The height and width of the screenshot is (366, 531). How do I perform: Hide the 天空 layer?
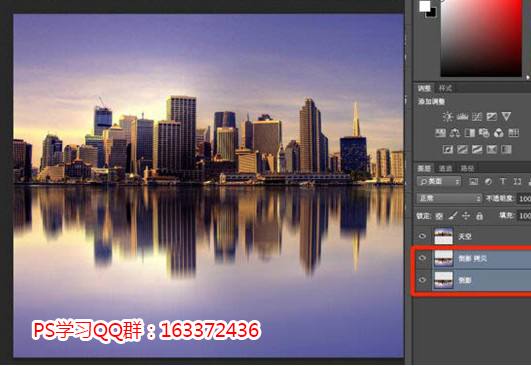[x=422, y=236]
